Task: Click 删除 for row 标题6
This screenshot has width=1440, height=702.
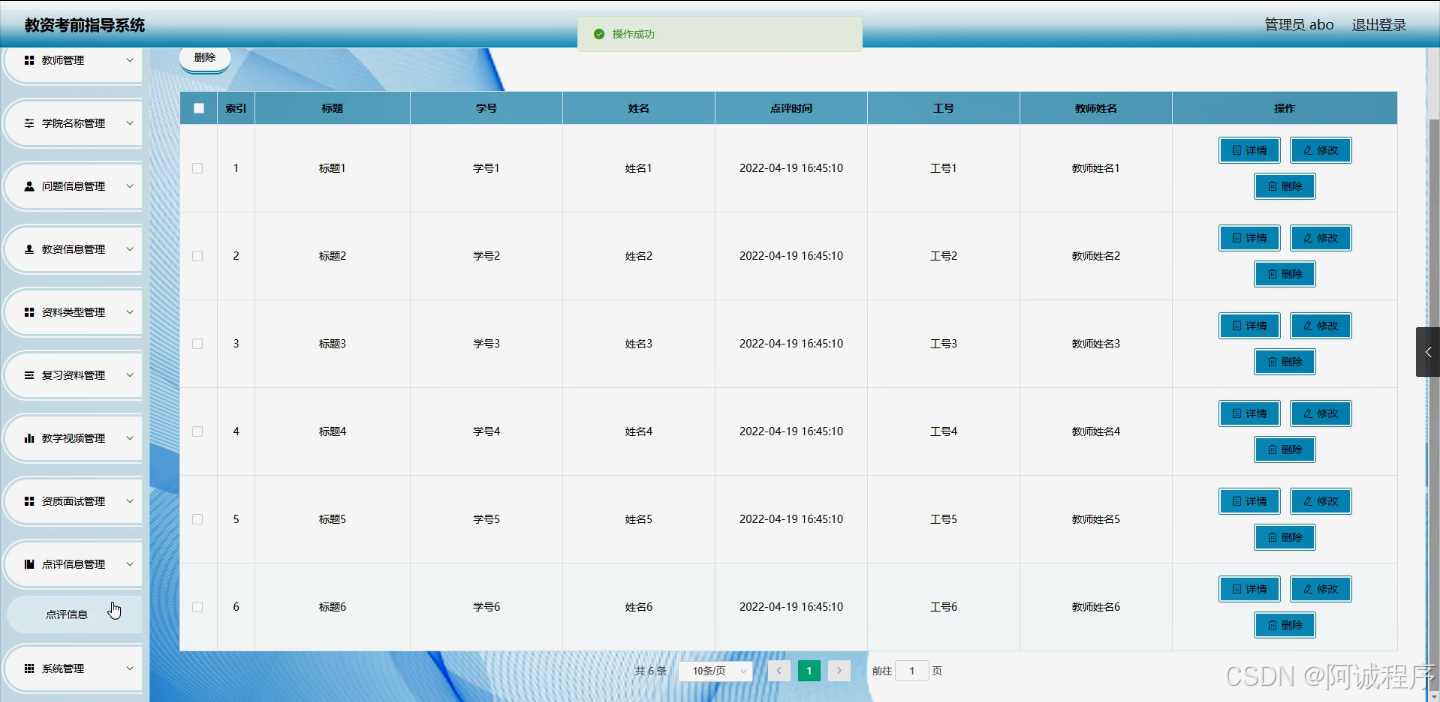Action: pos(1285,625)
